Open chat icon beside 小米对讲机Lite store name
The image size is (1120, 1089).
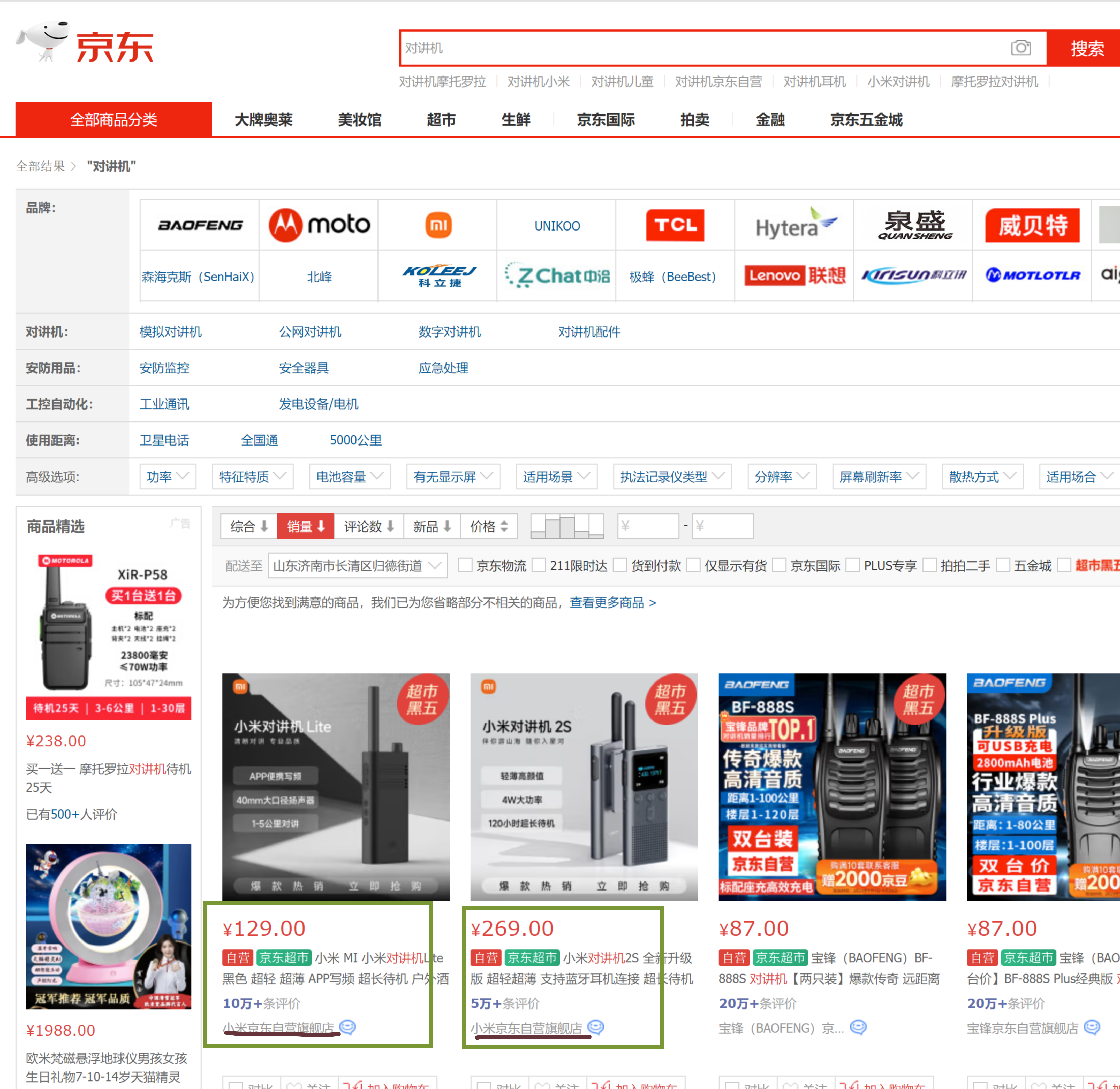(x=347, y=1027)
